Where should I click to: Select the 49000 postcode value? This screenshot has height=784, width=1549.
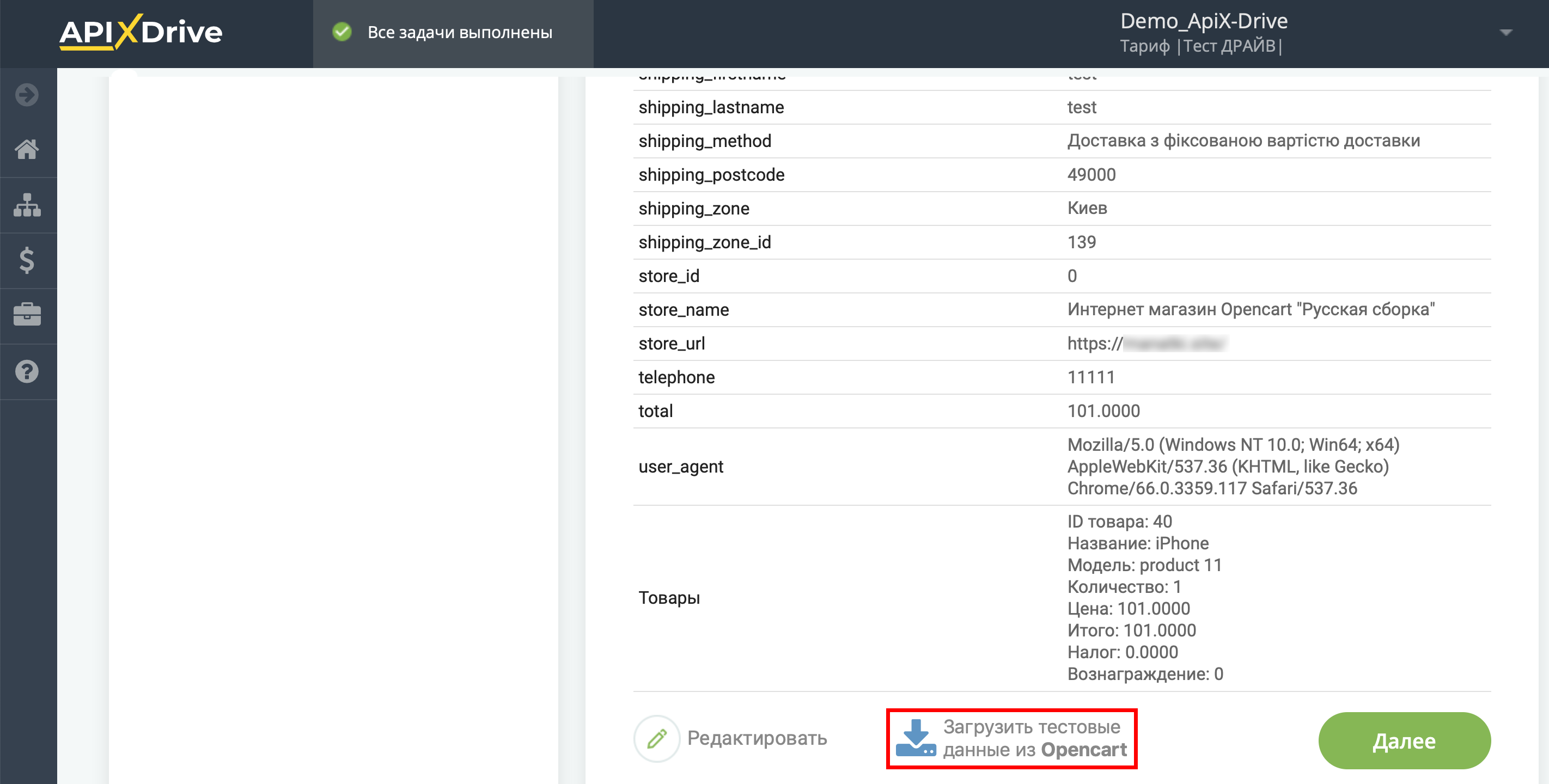point(1091,175)
